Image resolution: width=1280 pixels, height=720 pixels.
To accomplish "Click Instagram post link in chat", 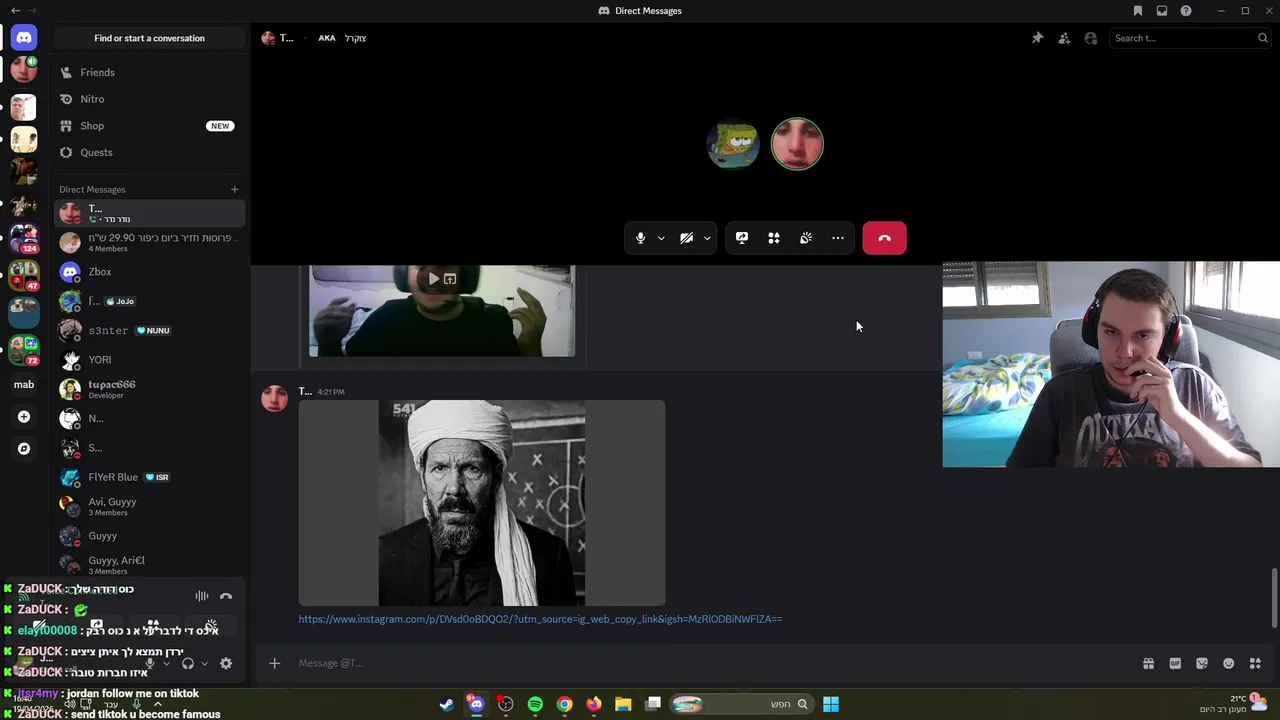I will pos(540,619).
